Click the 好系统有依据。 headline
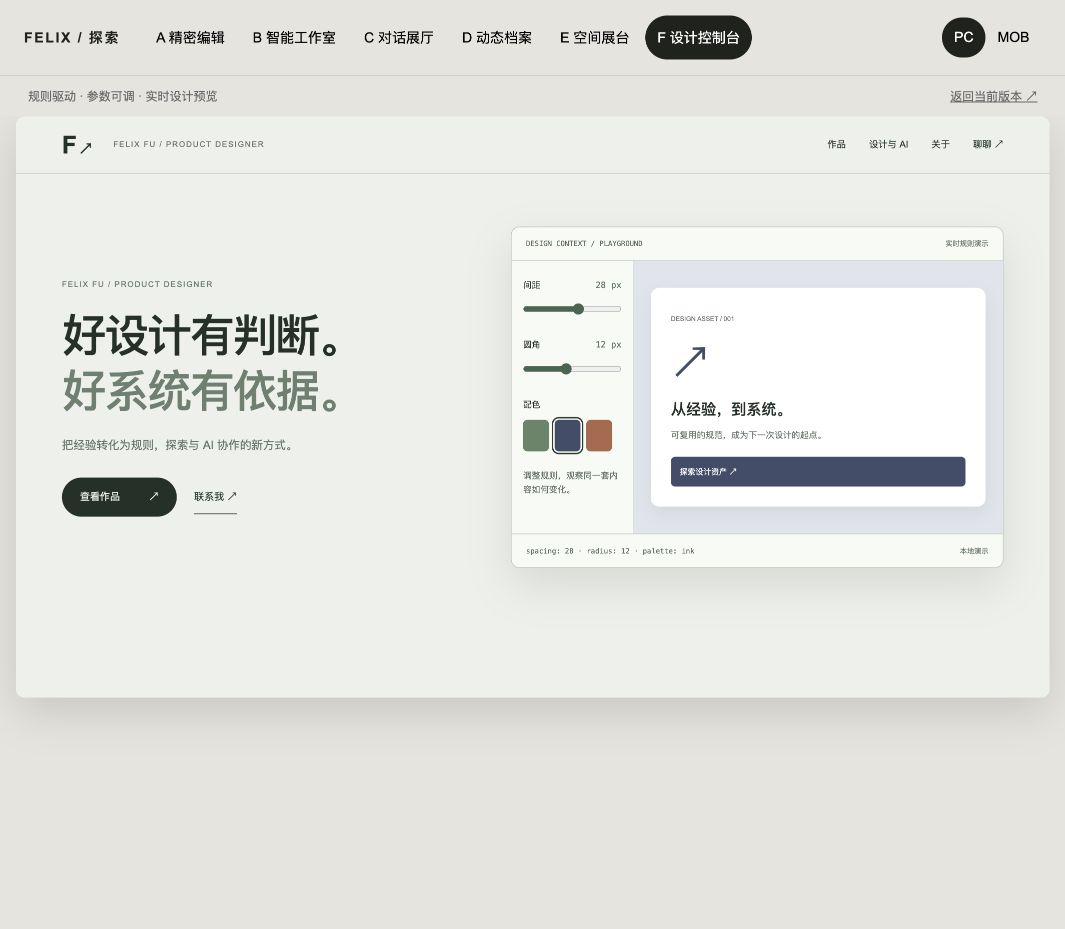This screenshot has height=929, width=1065. 202,391
